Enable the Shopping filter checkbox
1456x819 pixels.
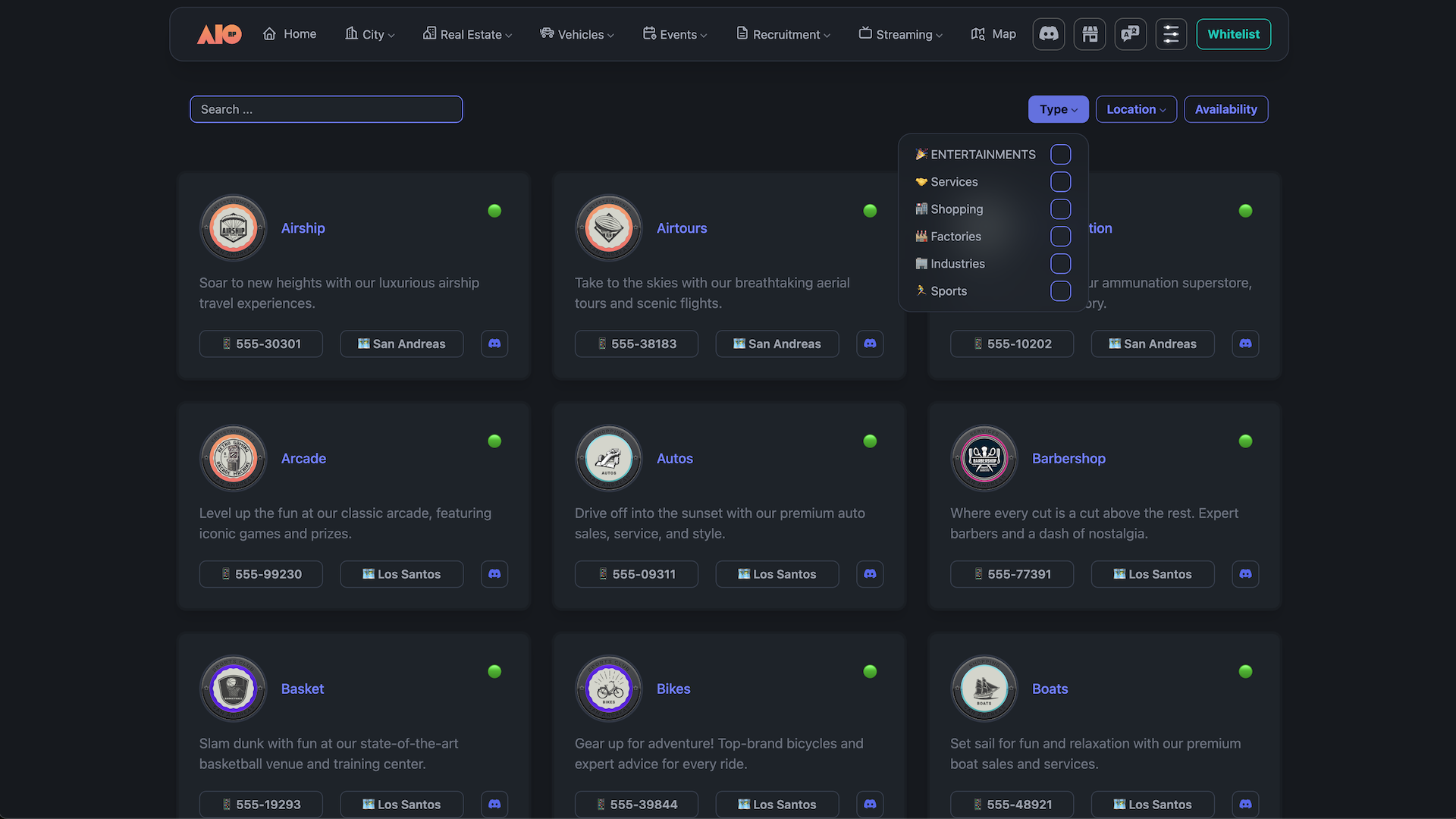coord(1060,209)
